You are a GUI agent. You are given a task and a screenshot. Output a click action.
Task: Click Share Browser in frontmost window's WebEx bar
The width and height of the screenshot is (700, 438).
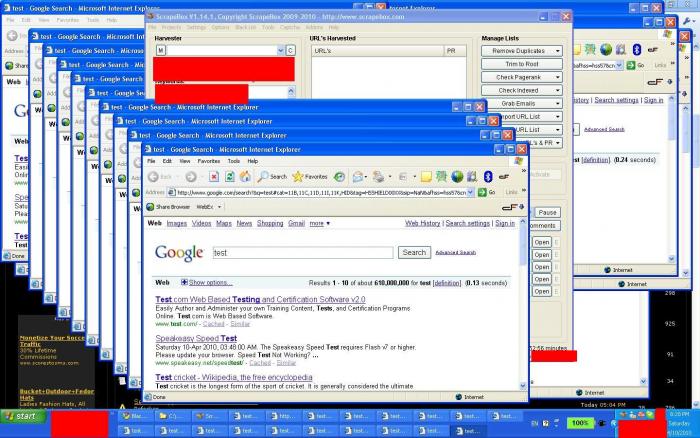168,207
